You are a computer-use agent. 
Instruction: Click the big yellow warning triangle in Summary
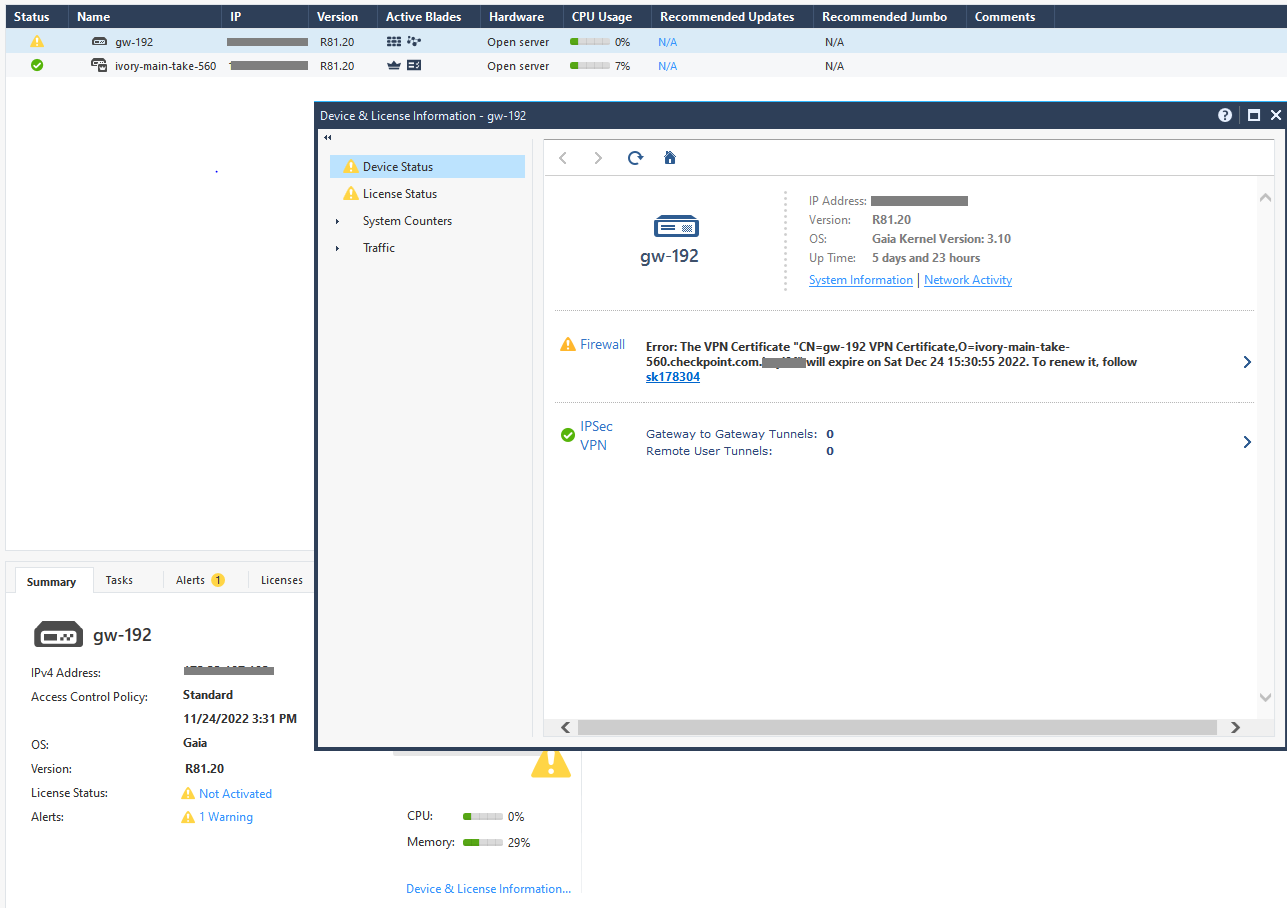pos(550,764)
